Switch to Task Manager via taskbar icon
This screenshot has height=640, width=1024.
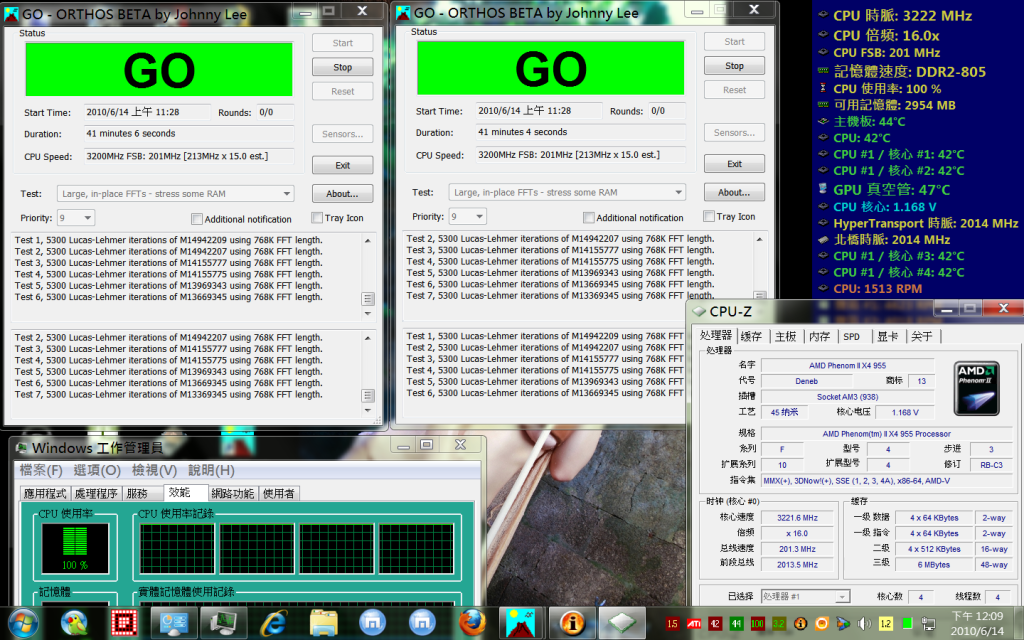click(223, 624)
